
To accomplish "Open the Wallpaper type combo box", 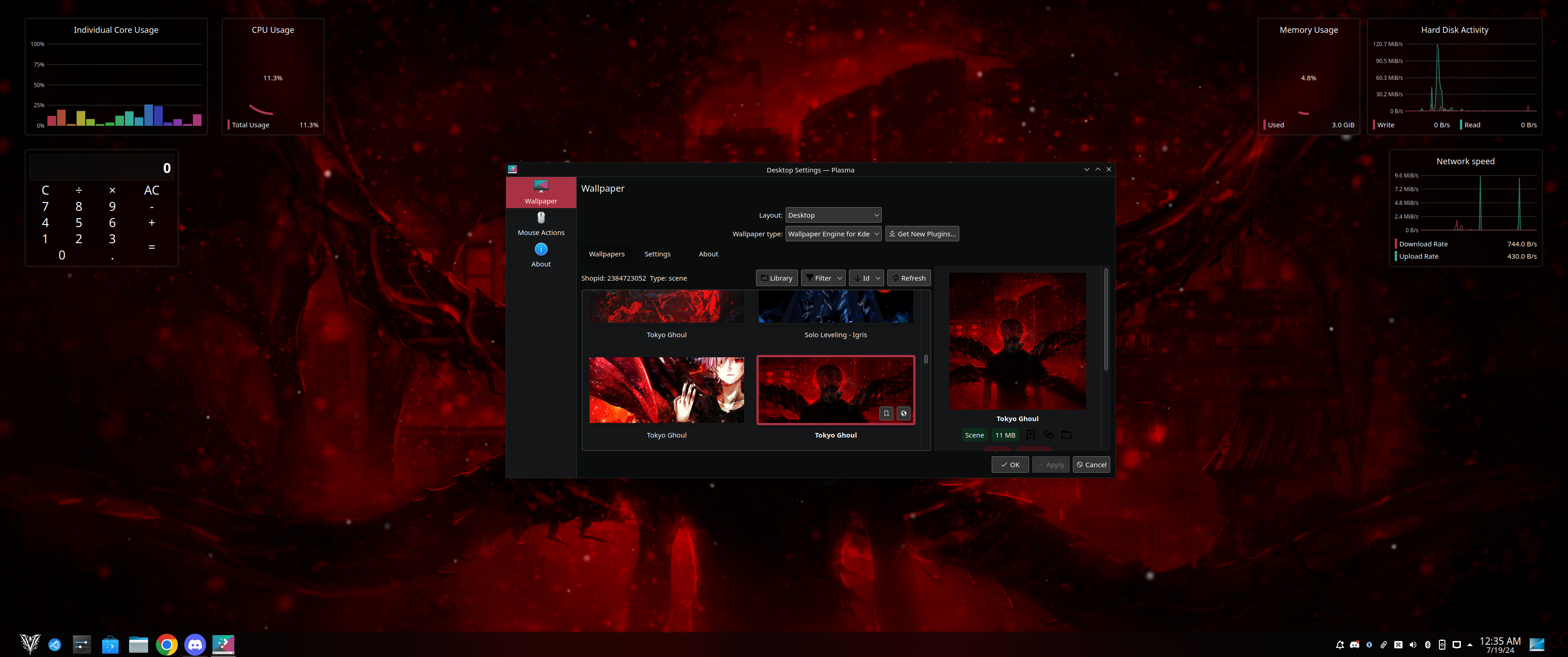I will tap(833, 234).
